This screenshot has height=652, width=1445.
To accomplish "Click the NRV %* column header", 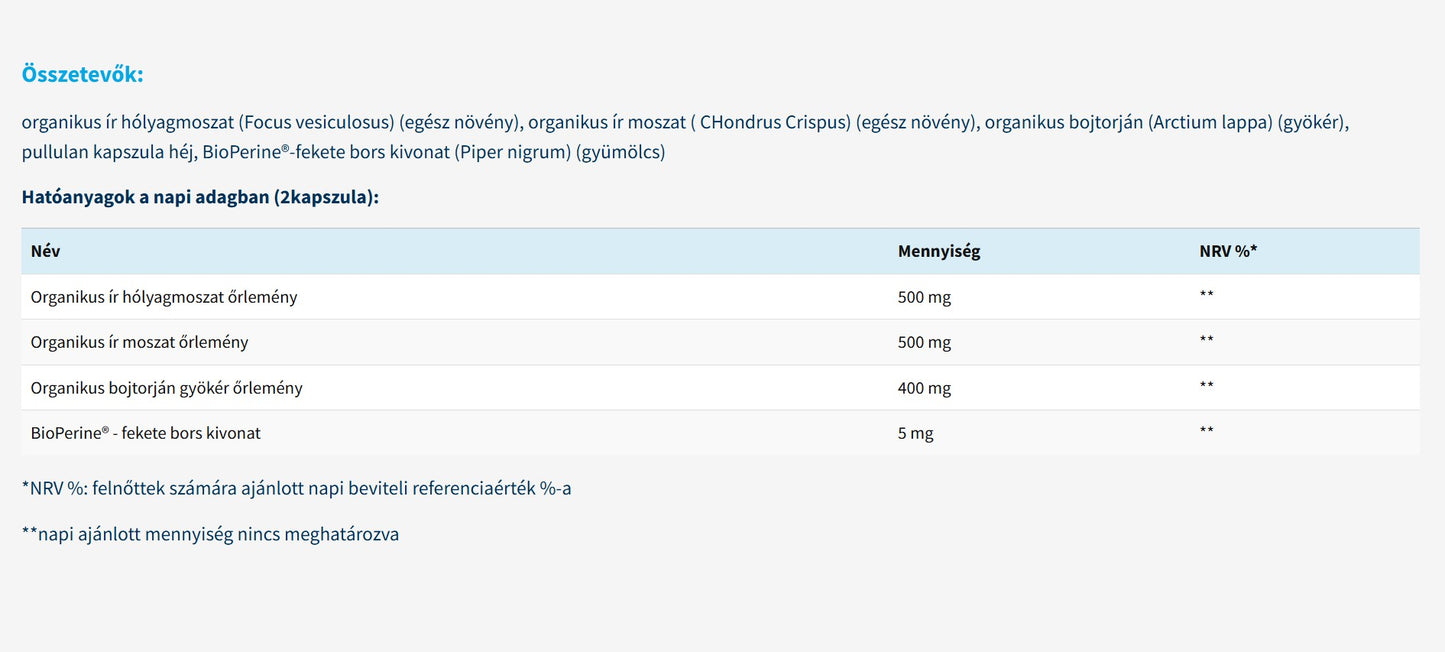I will point(1227,251).
